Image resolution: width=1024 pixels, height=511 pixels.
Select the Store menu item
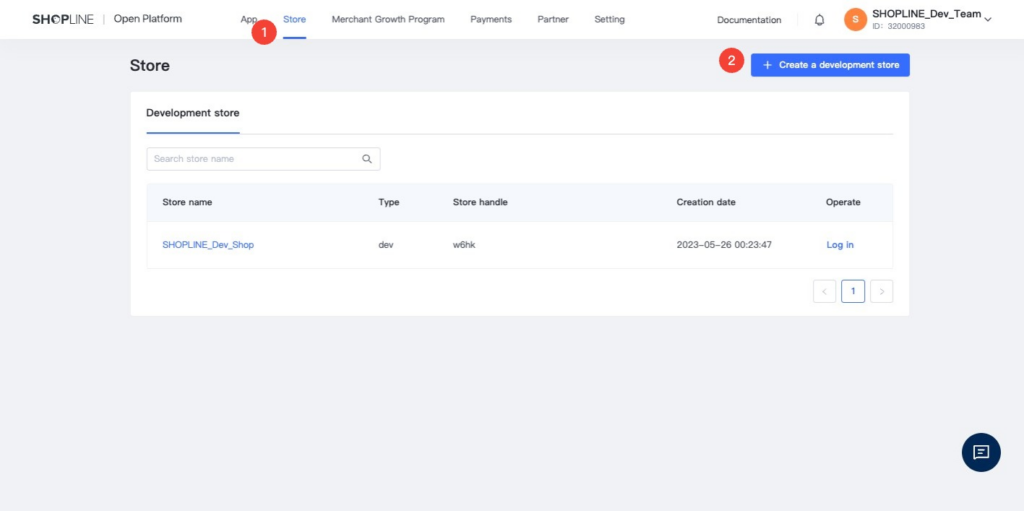[295, 20]
